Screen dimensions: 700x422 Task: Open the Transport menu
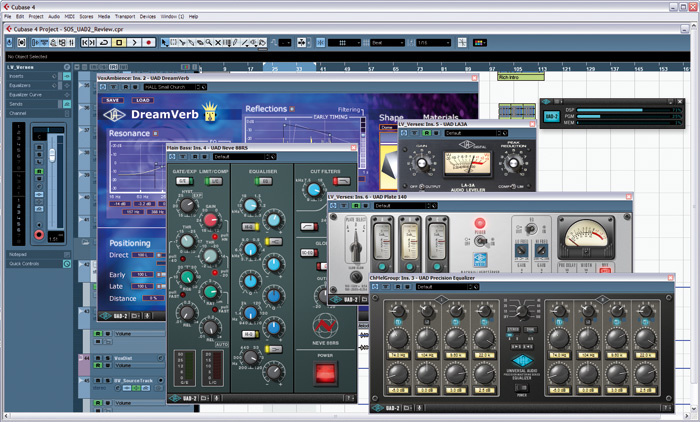point(125,17)
